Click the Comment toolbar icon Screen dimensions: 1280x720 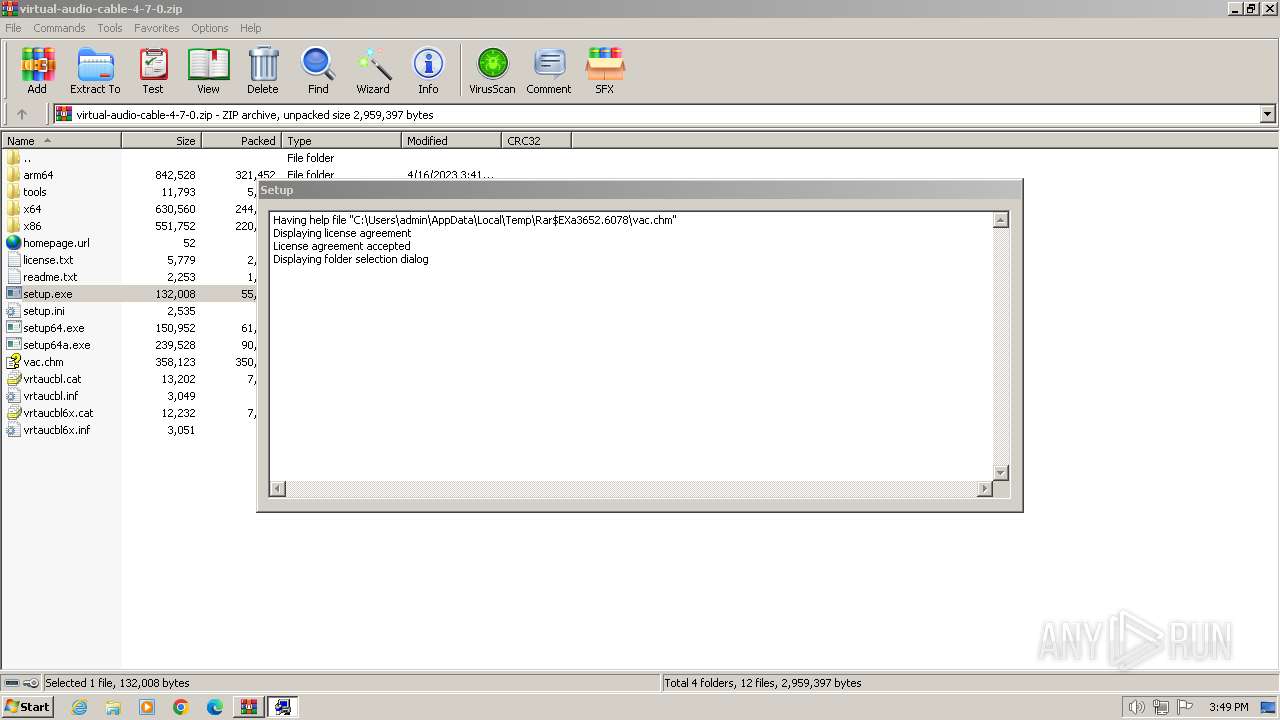[x=549, y=71]
